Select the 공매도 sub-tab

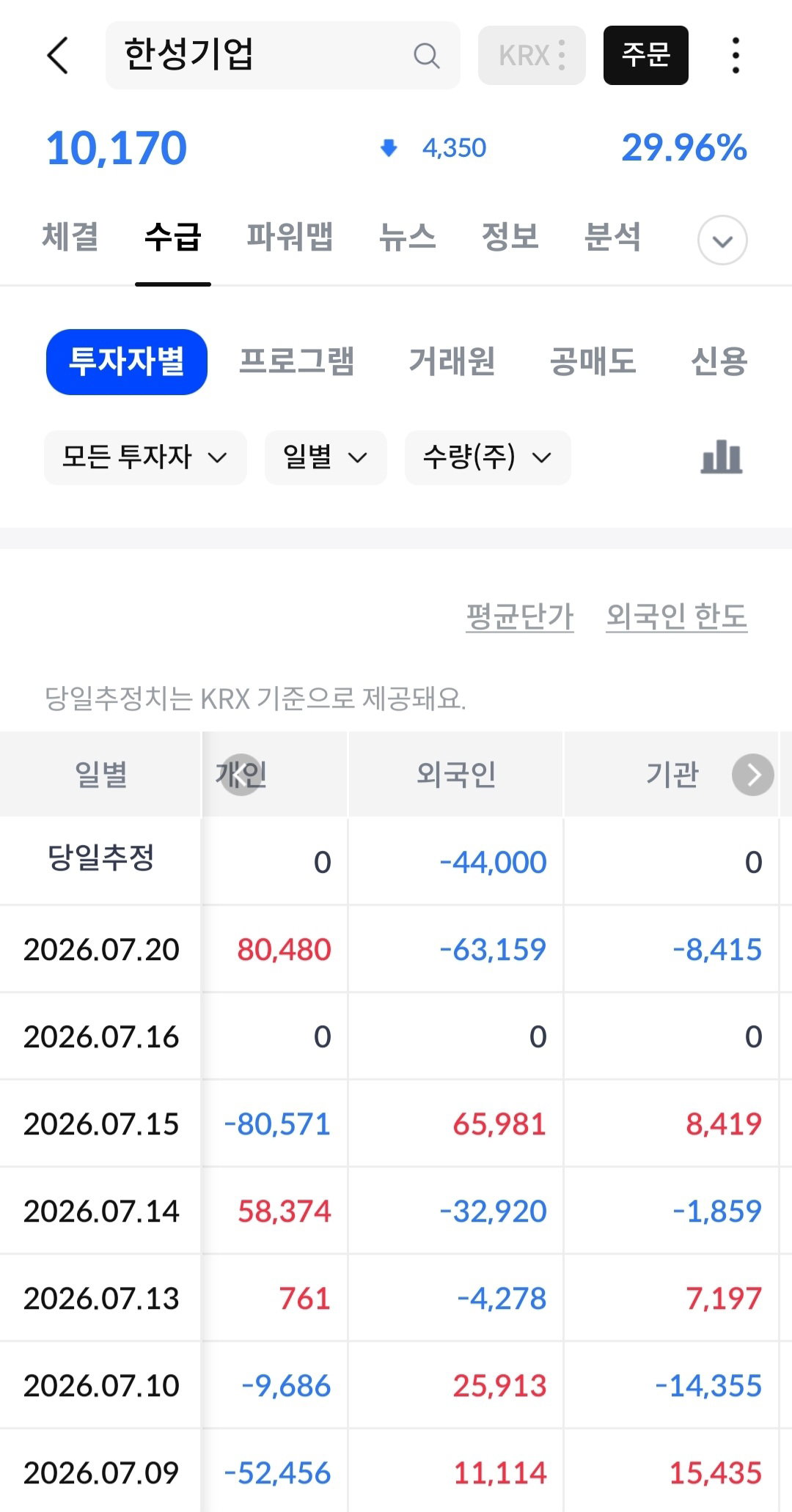[x=593, y=361]
